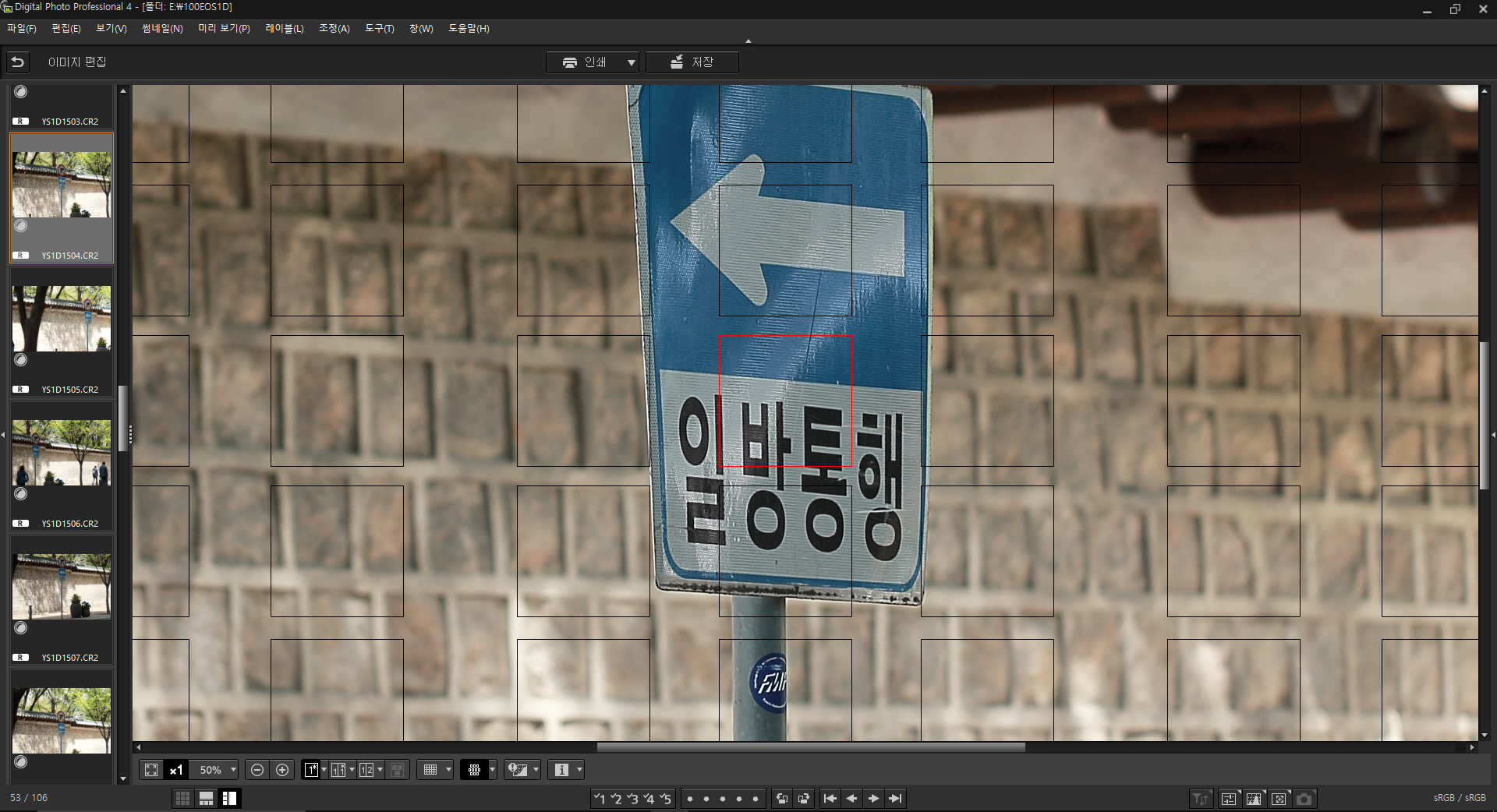The height and width of the screenshot is (812, 1497).
Task: Open before/after view dropdown arrow
Action: point(352,770)
